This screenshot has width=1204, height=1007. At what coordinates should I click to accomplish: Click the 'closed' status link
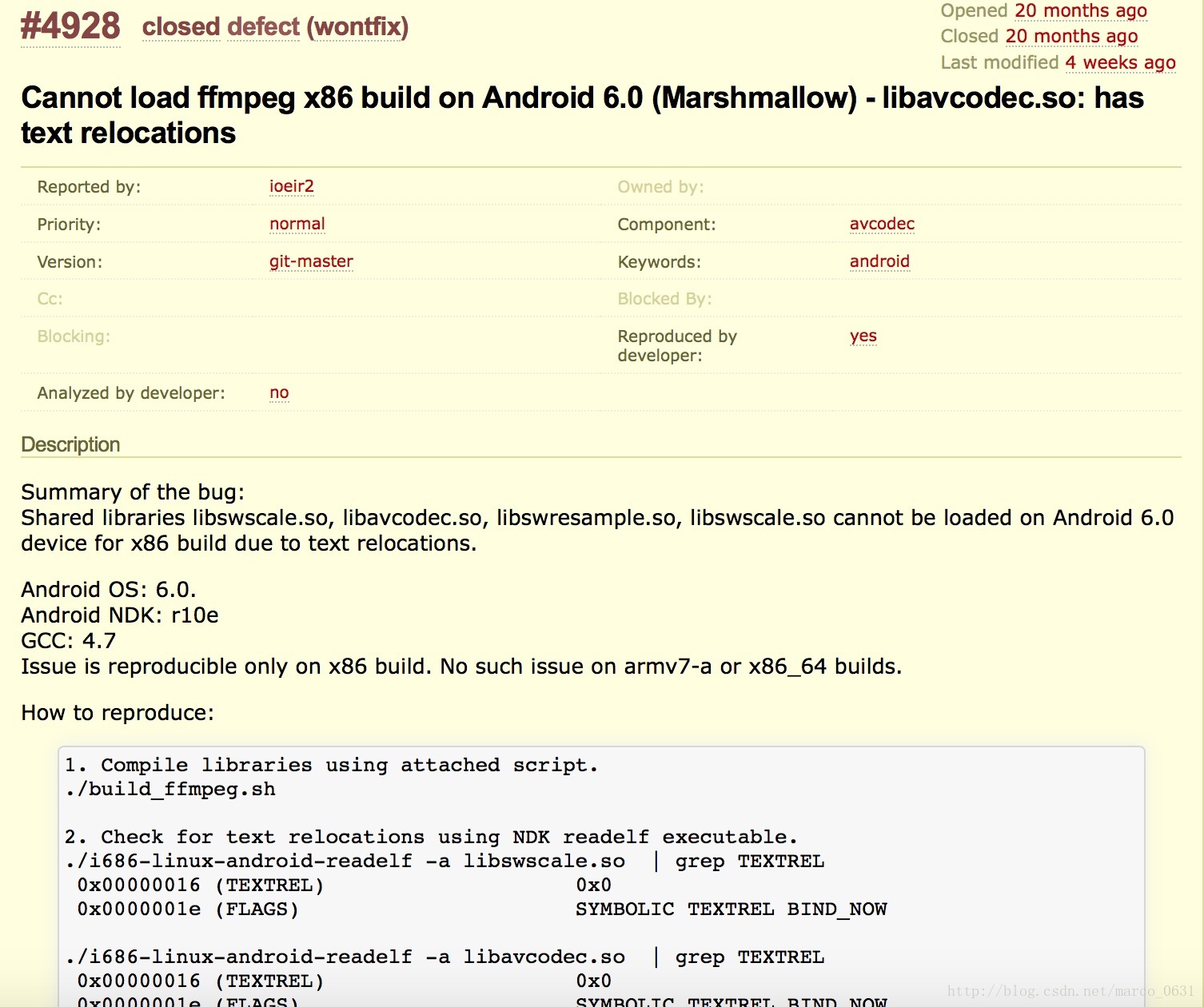[x=181, y=27]
